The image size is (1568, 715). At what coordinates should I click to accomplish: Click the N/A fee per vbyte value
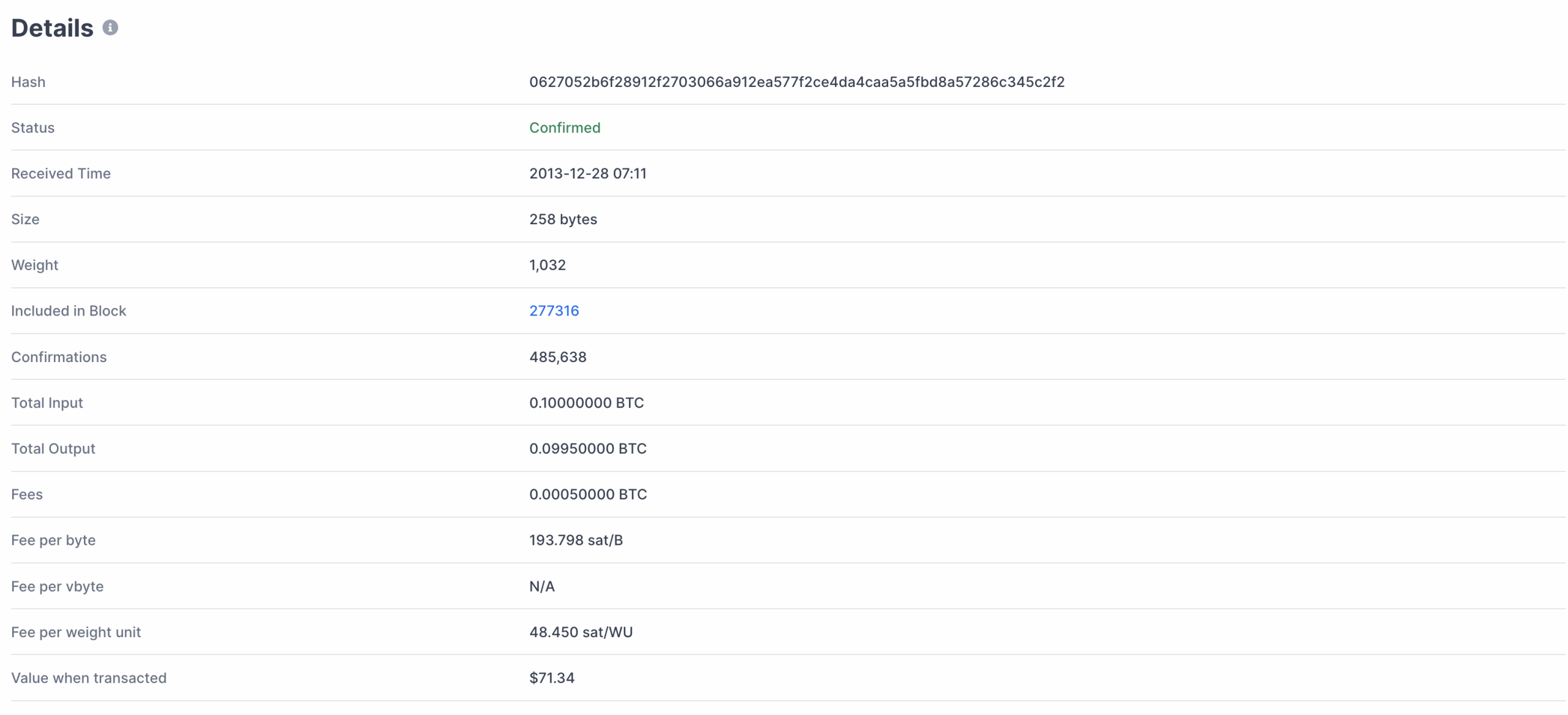click(x=542, y=586)
